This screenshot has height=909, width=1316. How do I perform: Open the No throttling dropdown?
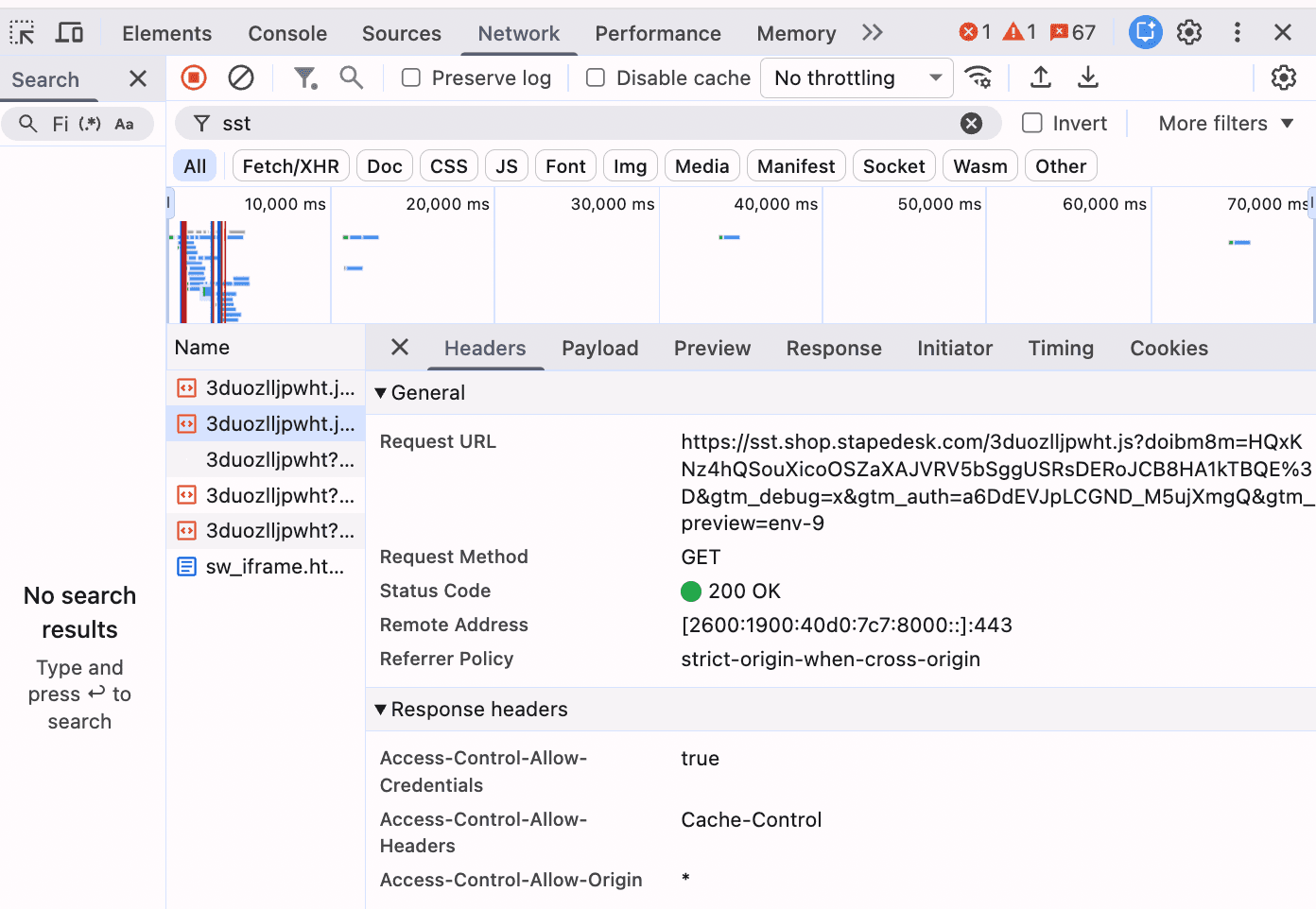[856, 77]
